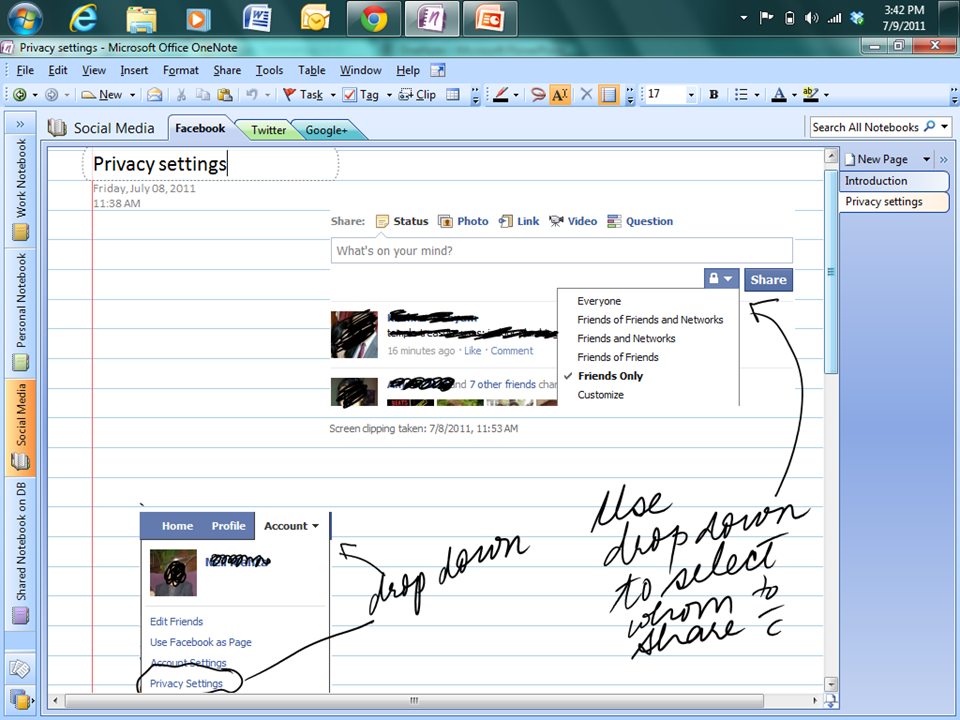
Task: Open Internet Explorer from the taskbar
Action: tap(82, 18)
